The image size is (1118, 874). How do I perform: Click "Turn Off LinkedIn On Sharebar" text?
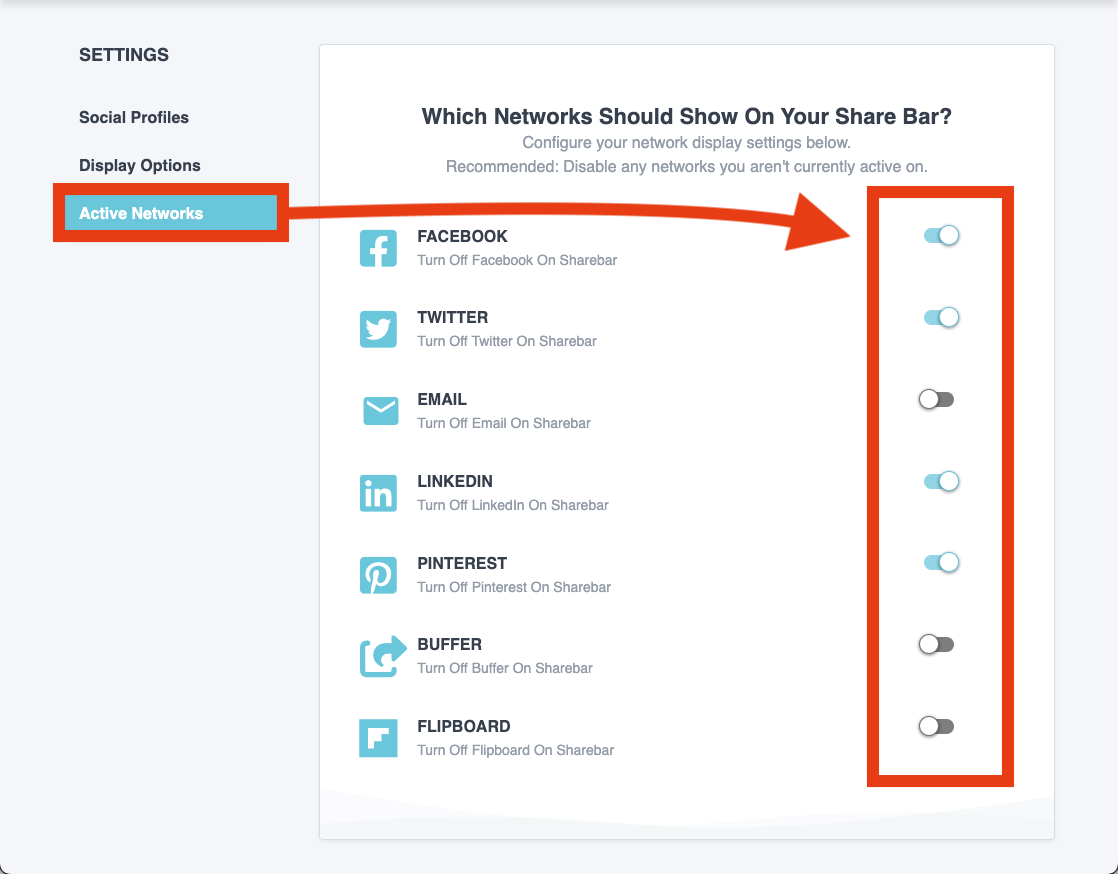pyautogui.click(x=513, y=505)
